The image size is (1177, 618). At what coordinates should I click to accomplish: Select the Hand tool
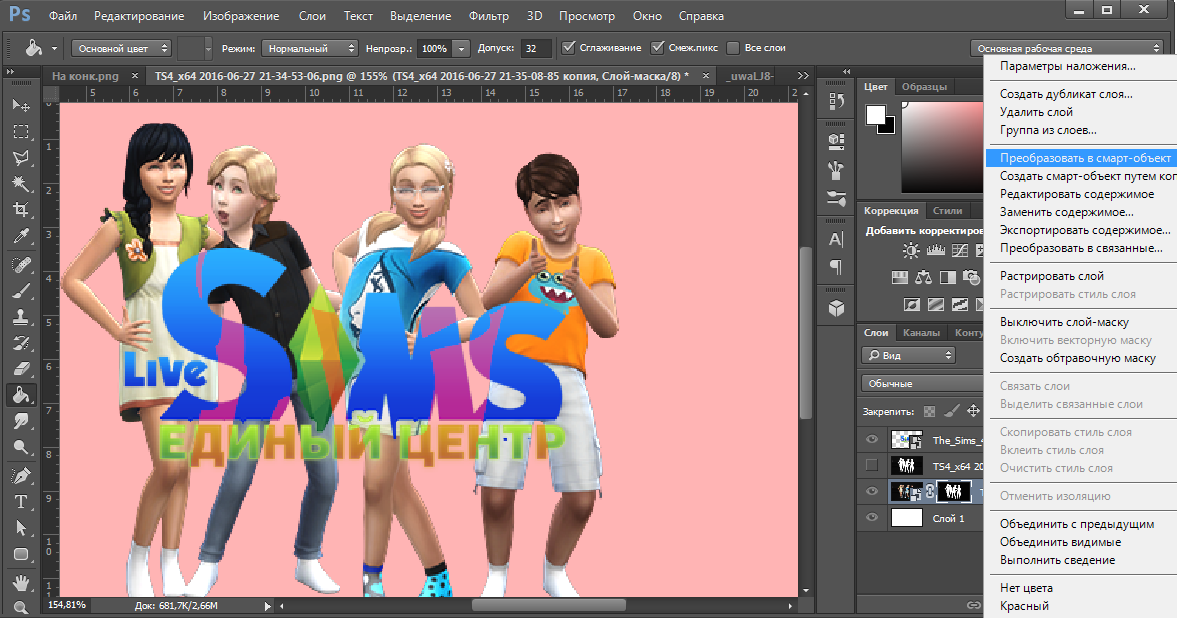point(21,582)
